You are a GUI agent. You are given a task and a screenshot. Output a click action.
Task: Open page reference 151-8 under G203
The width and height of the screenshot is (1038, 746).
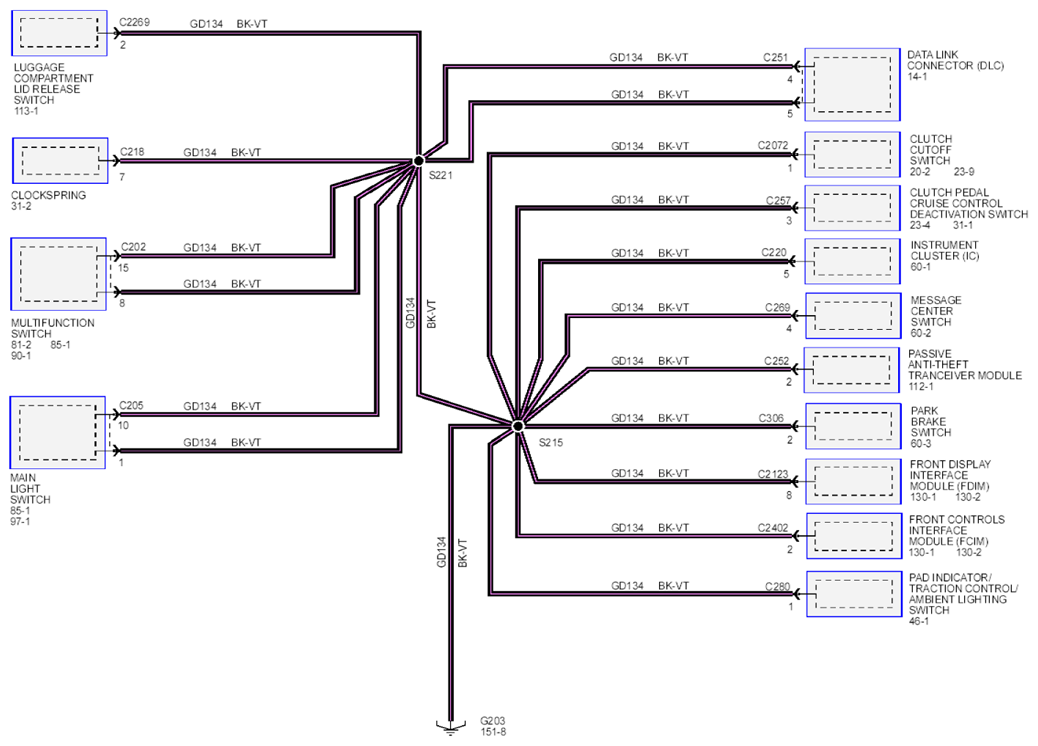493,731
